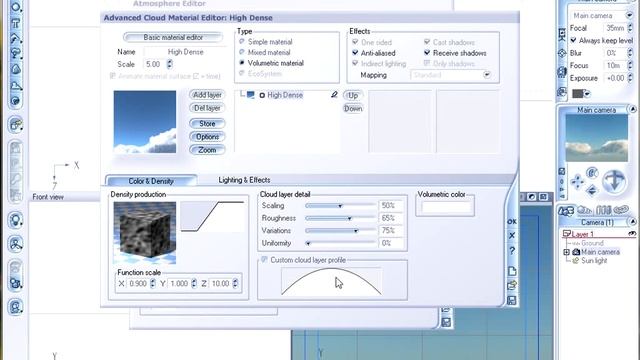Click the Zoom button

(207, 150)
